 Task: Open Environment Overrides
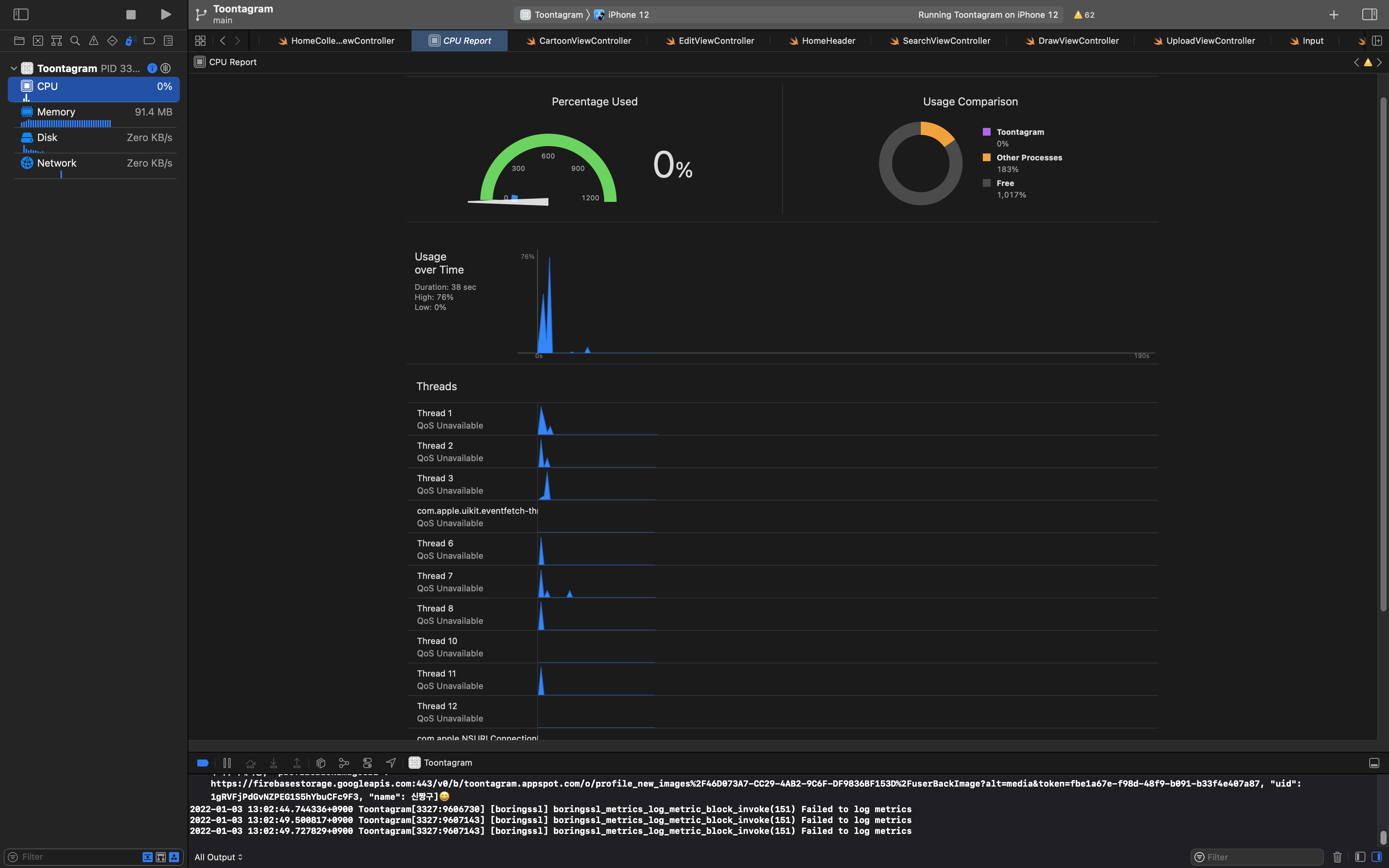coord(367,763)
